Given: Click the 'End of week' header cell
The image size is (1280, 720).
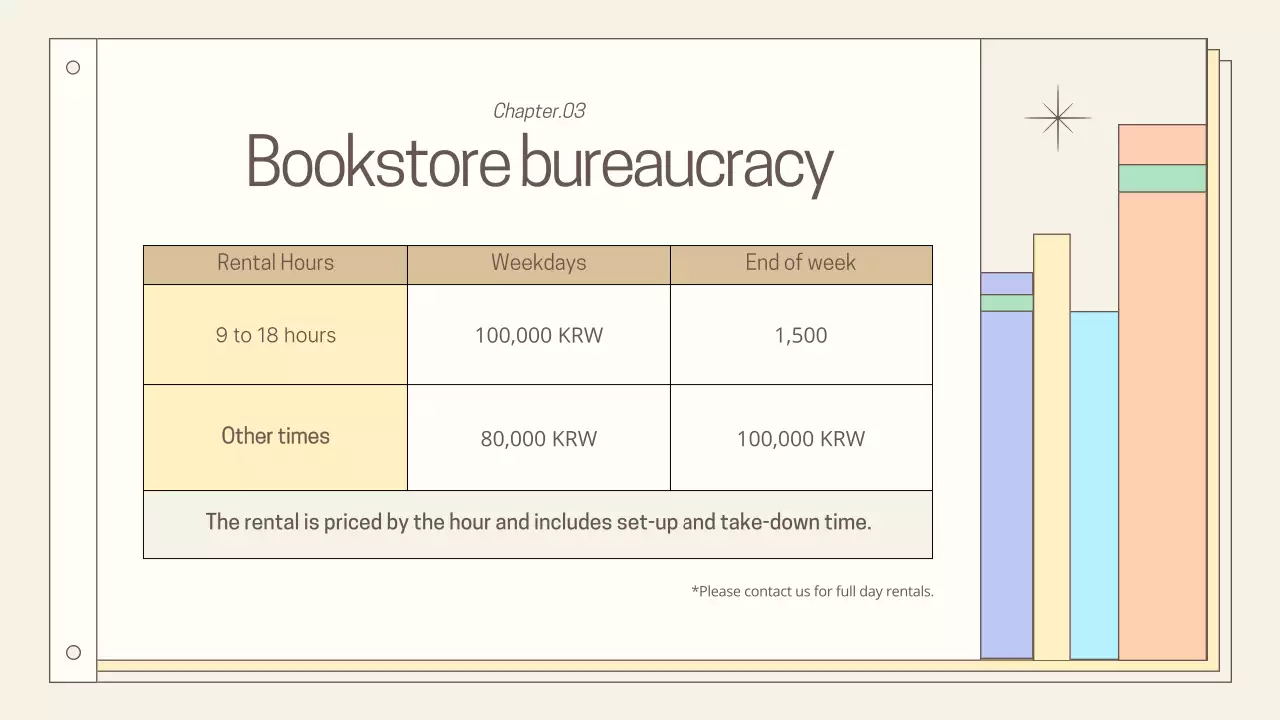Looking at the screenshot, I should [800, 263].
